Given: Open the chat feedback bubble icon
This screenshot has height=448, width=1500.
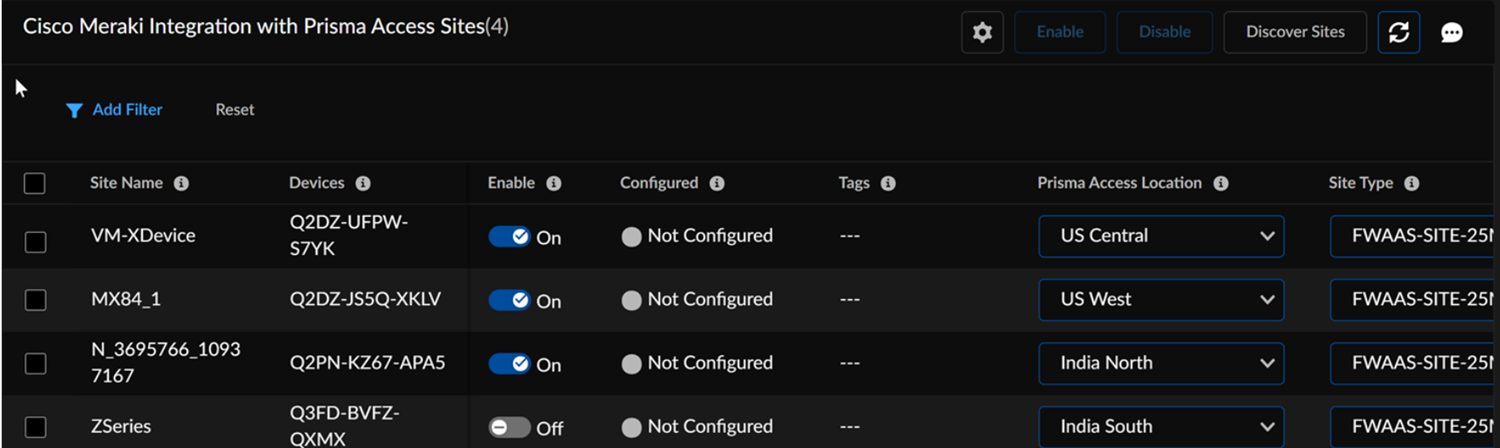Looking at the screenshot, I should [1452, 33].
